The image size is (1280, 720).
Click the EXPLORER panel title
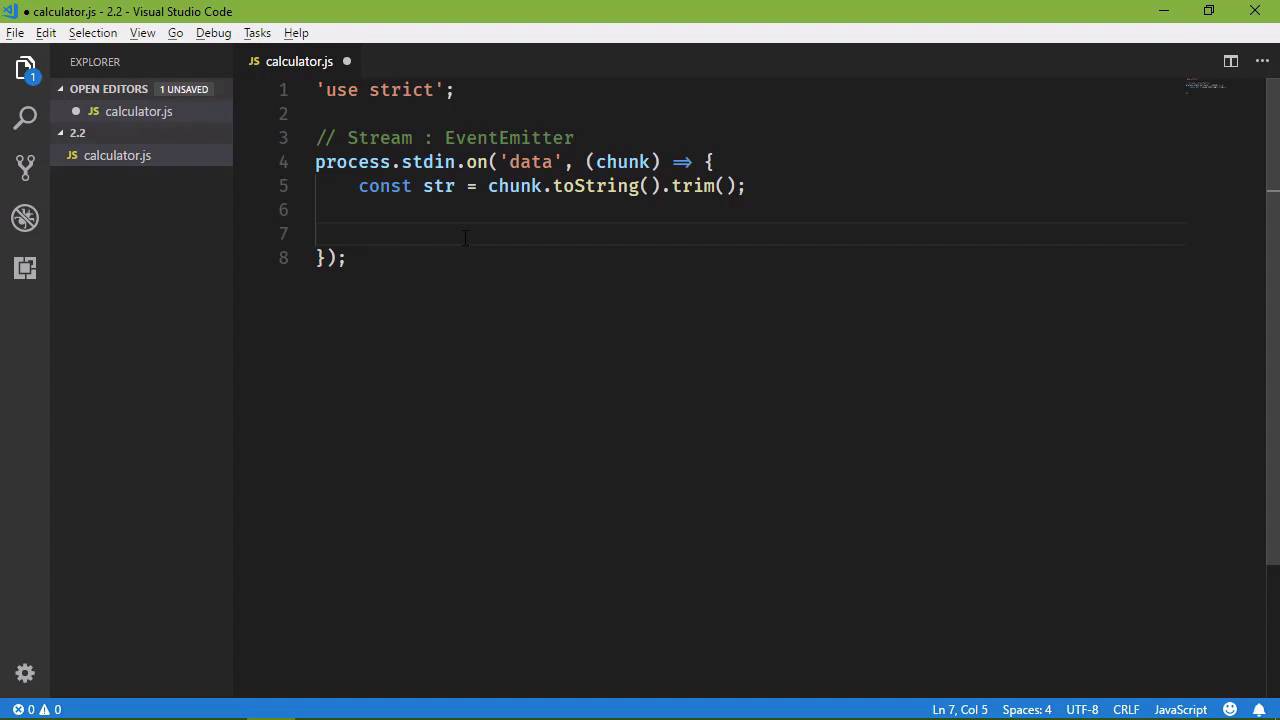point(95,62)
